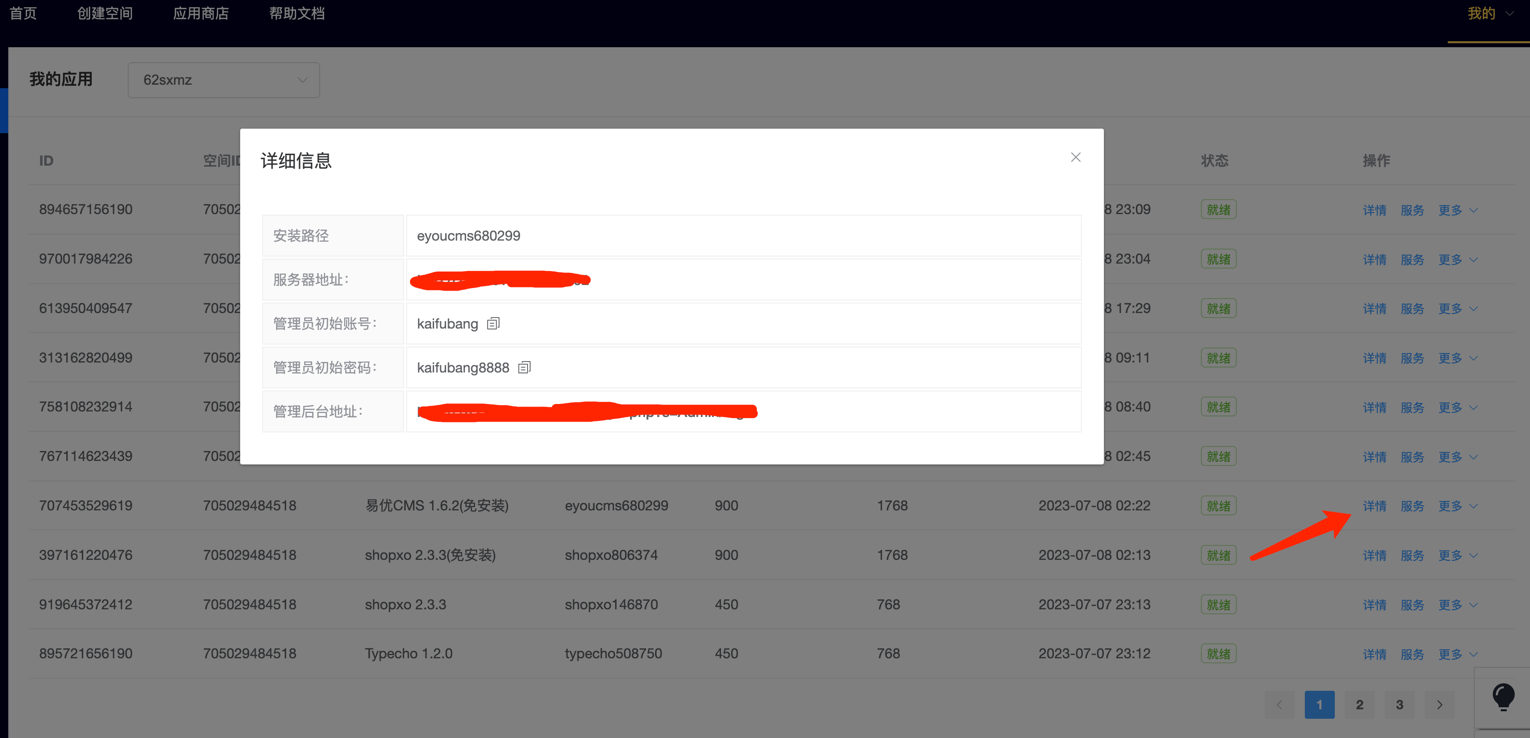Expand 更多 for row 894657156190
Screen dimensions: 1530x738
coord(1458,210)
